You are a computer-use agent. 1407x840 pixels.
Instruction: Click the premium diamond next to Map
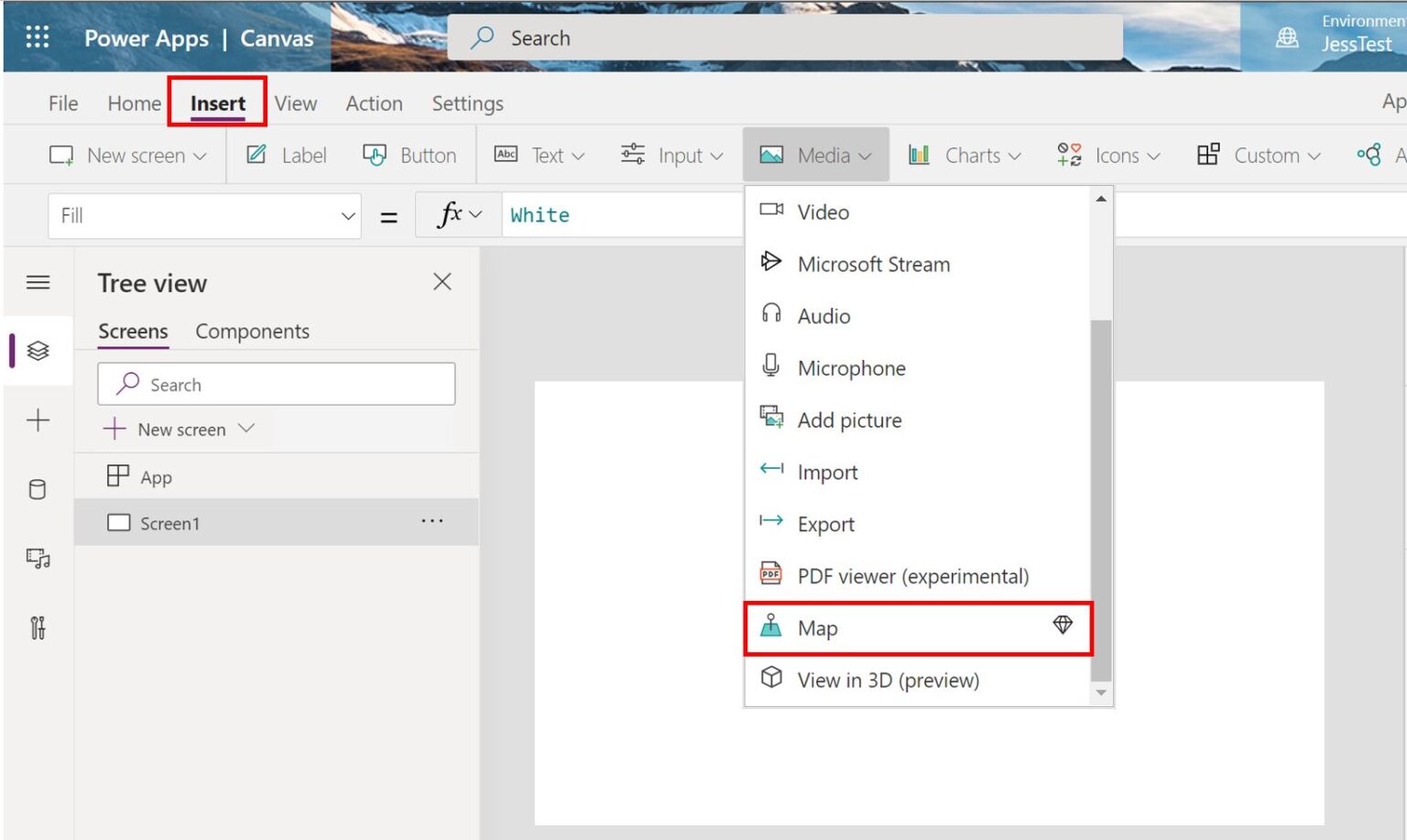(x=1063, y=626)
